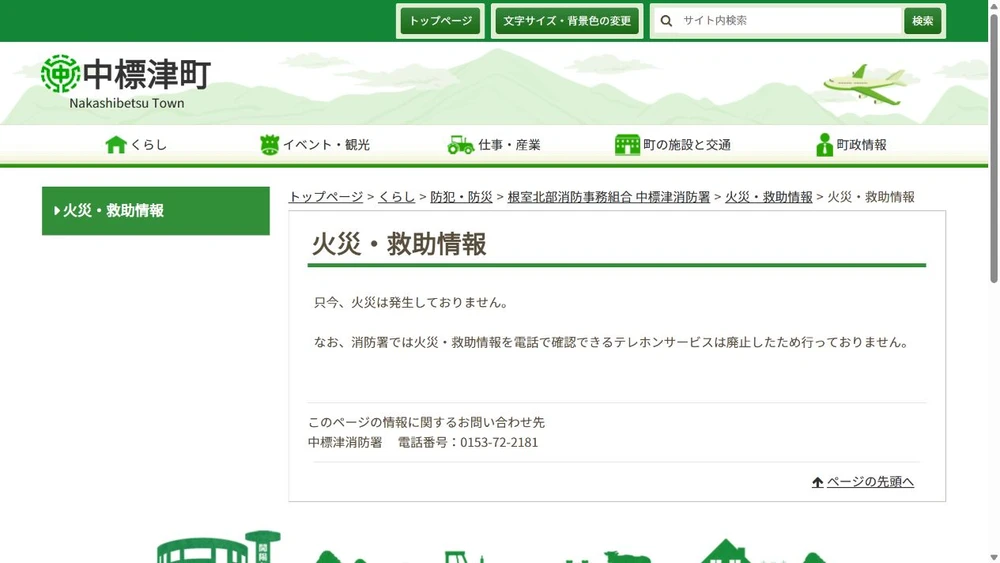Select the 火災・救助情報 sidebar item

click(156, 210)
